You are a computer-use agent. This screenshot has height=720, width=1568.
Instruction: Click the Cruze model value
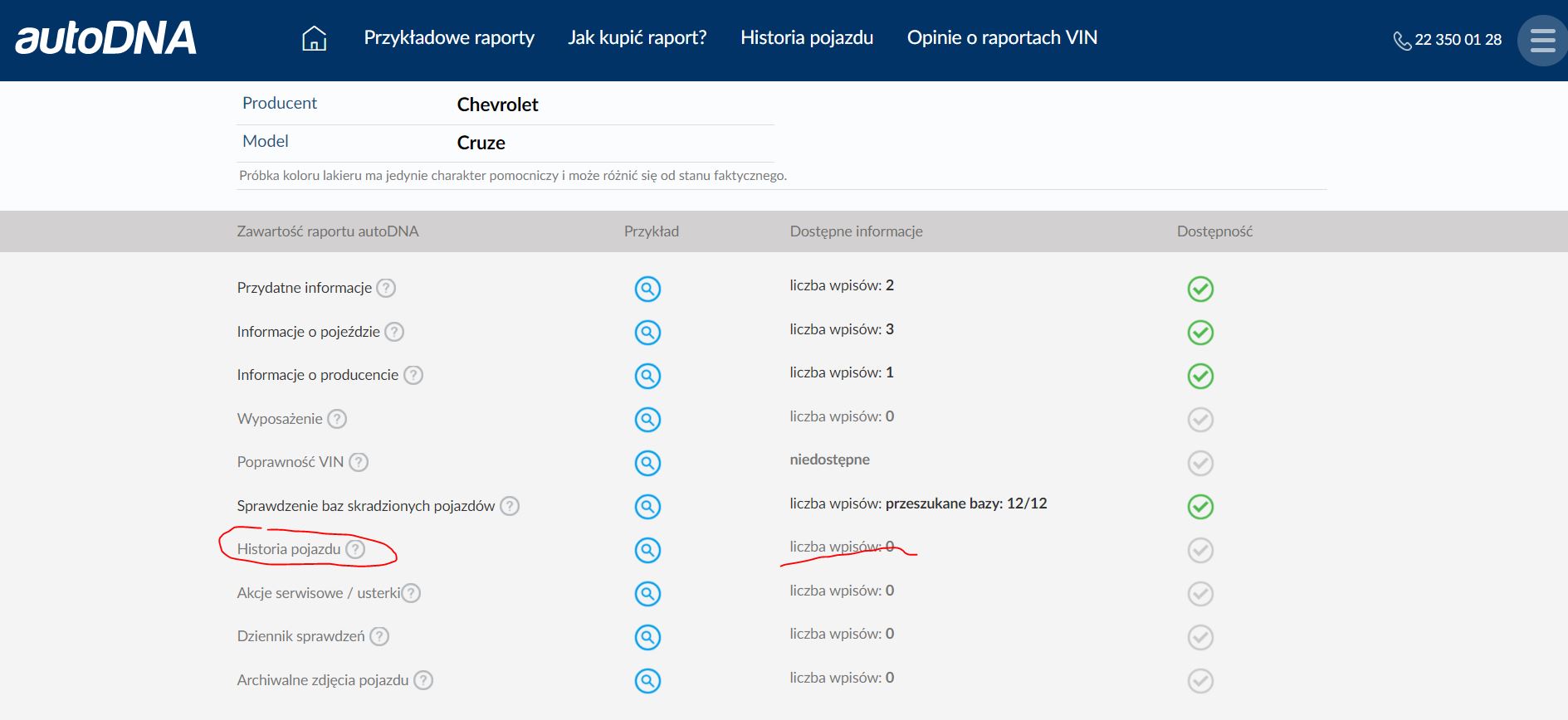481,143
